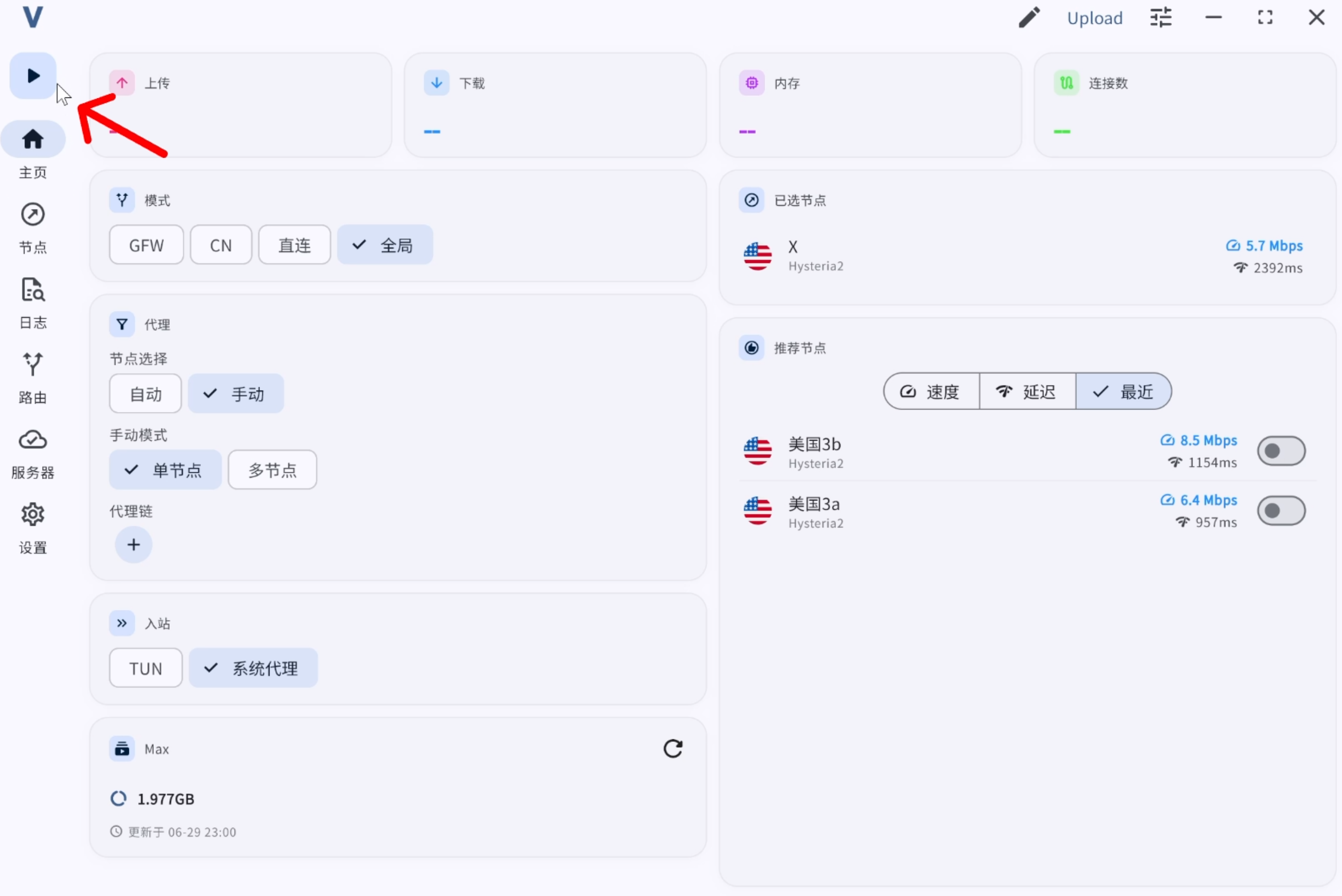Screen dimensions: 1342x896
Task: Click the Max subscription card icon
Action: click(122, 748)
